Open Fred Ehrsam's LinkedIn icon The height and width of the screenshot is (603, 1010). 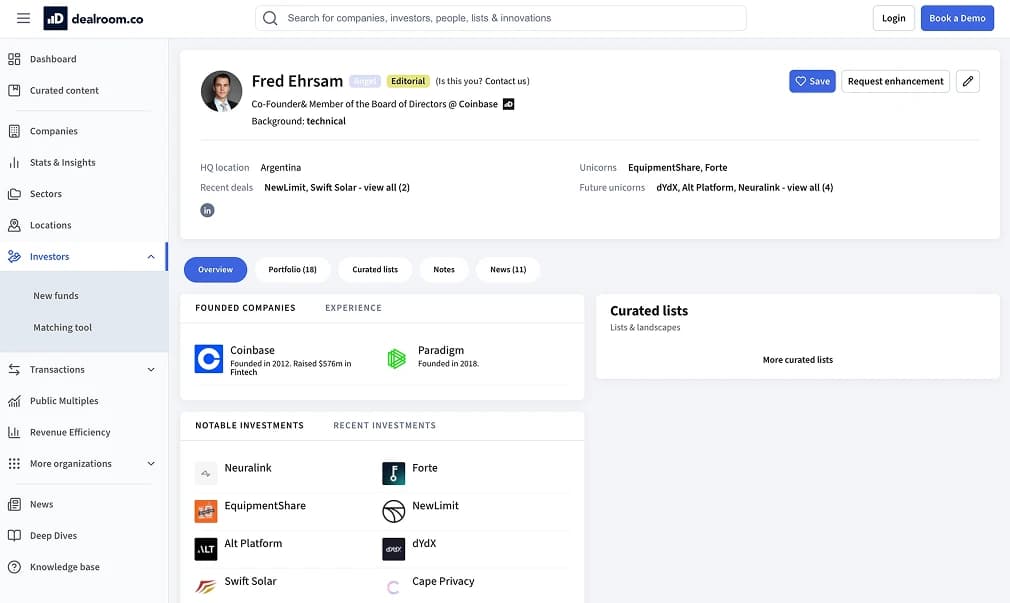[207, 211]
